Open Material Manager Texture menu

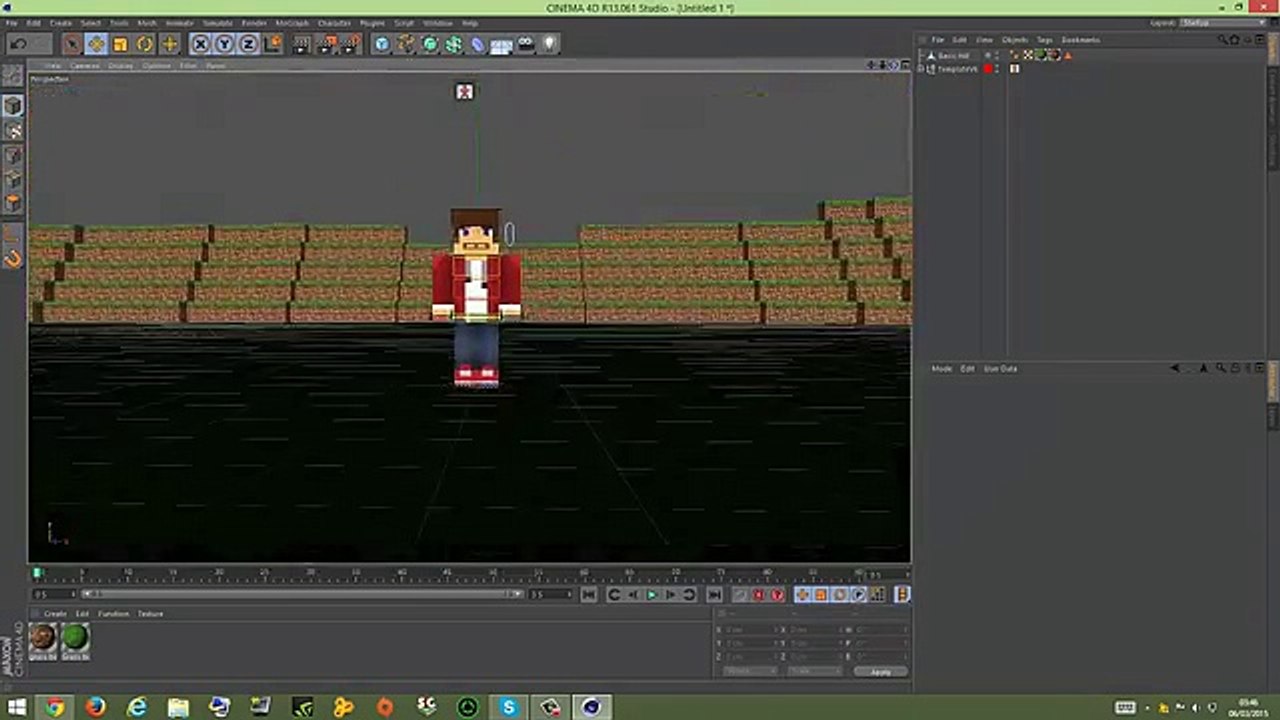(x=150, y=614)
